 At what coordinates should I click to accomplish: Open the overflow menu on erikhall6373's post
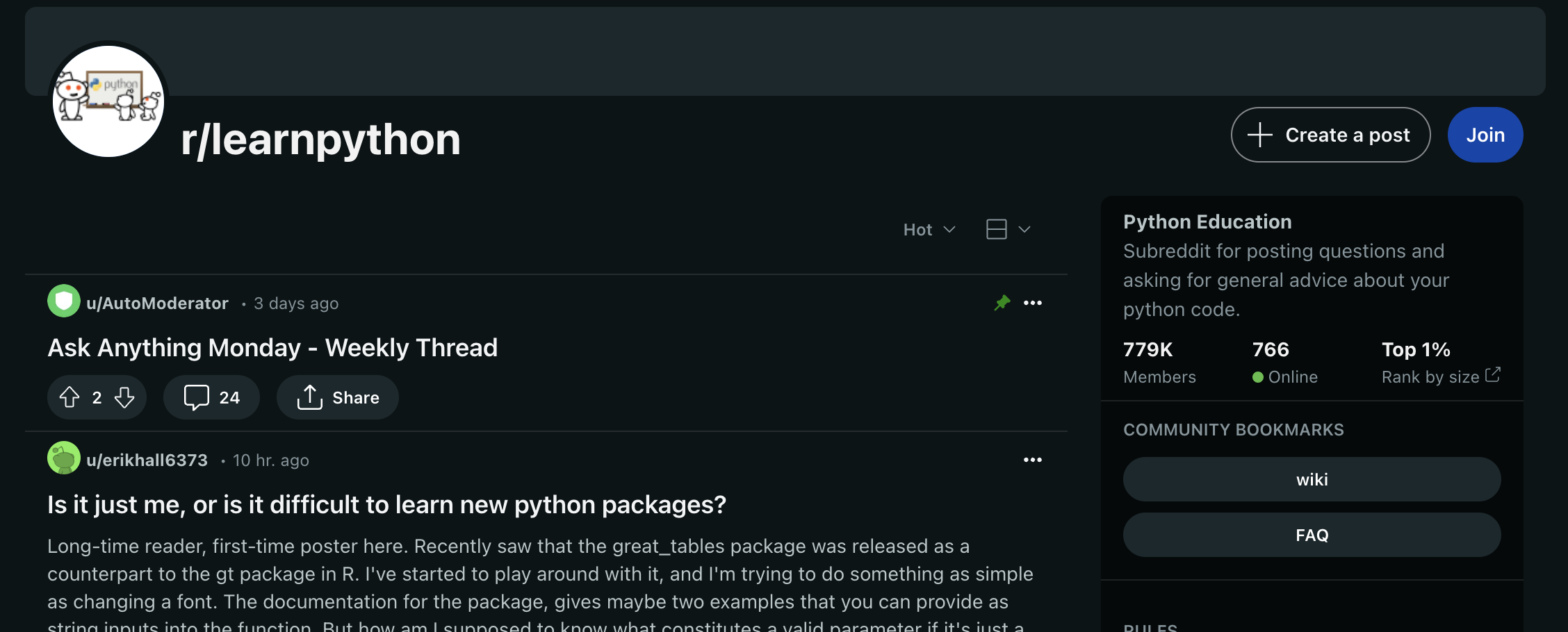[x=1033, y=459]
